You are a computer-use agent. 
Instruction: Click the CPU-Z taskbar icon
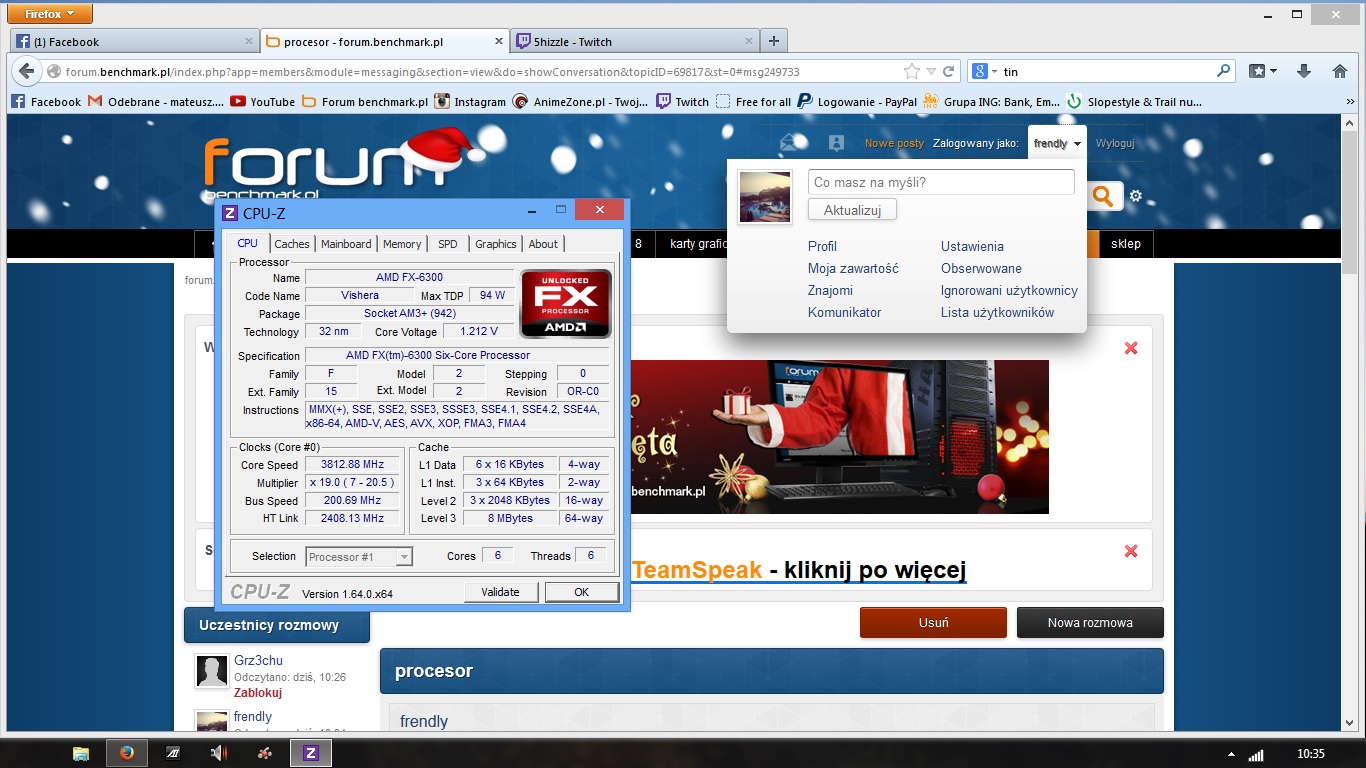click(x=310, y=753)
